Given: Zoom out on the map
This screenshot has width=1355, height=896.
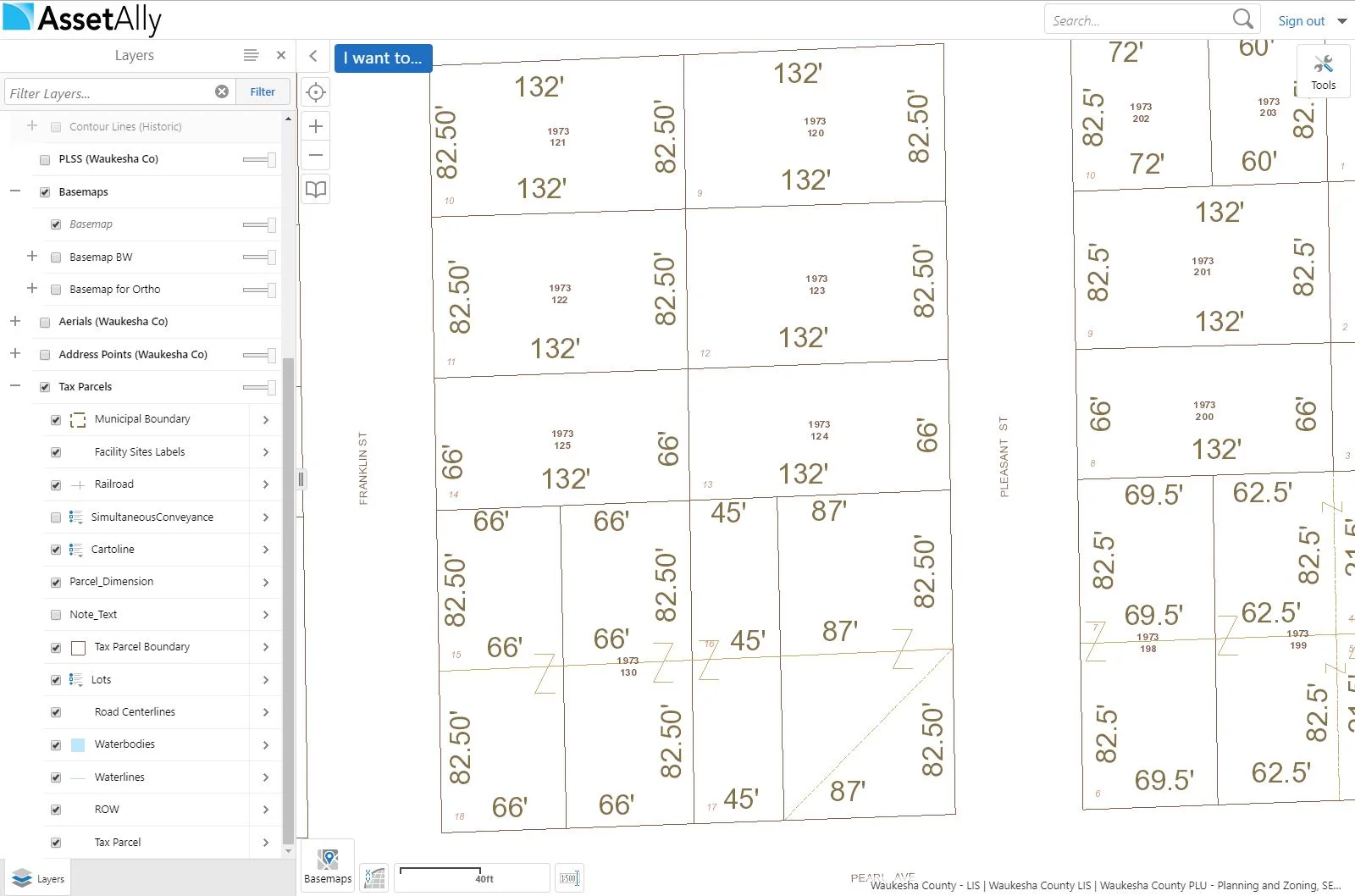Looking at the screenshot, I should point(316,155).
